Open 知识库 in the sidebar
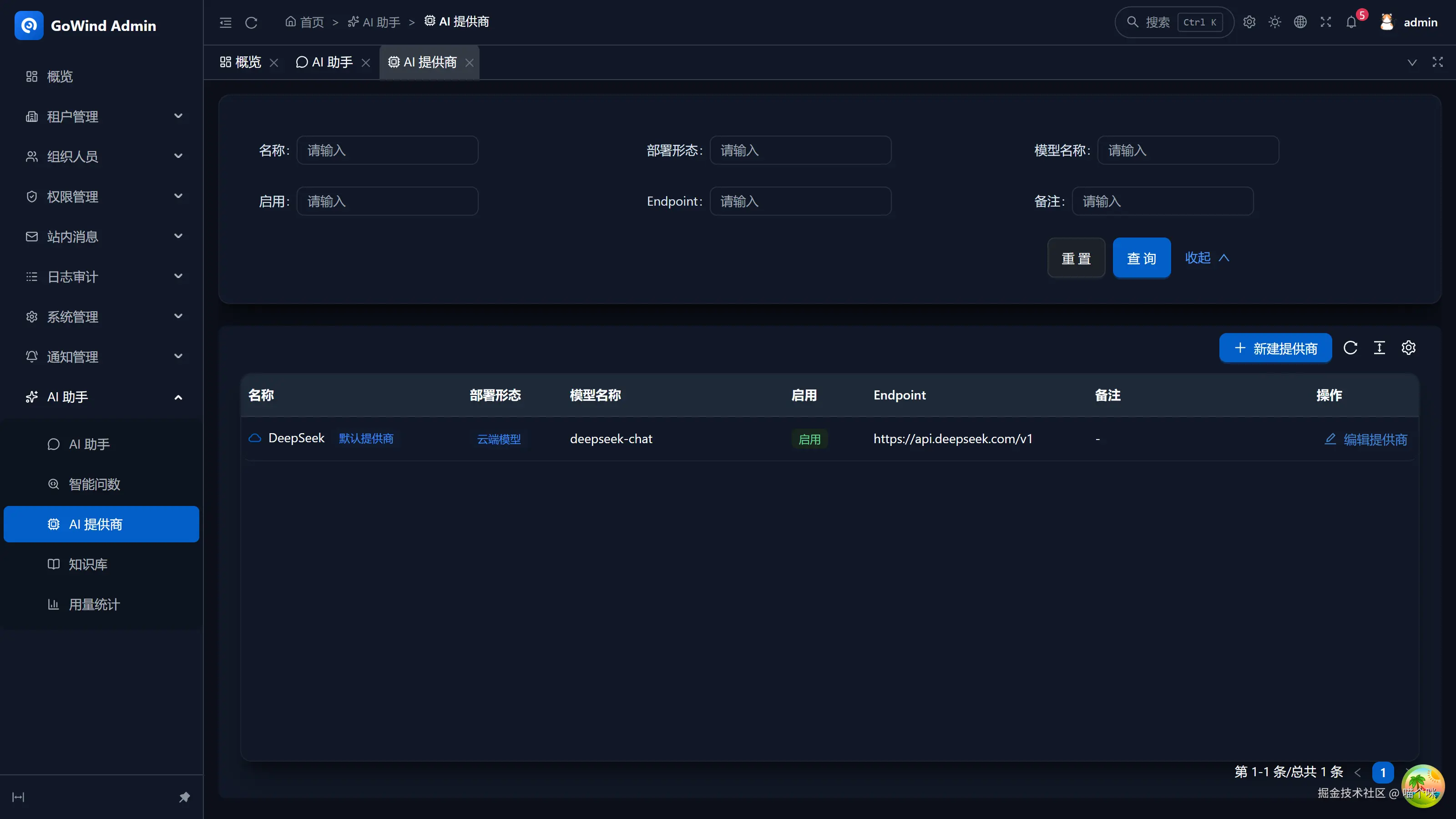1456x819 pixels. [101, 564]
